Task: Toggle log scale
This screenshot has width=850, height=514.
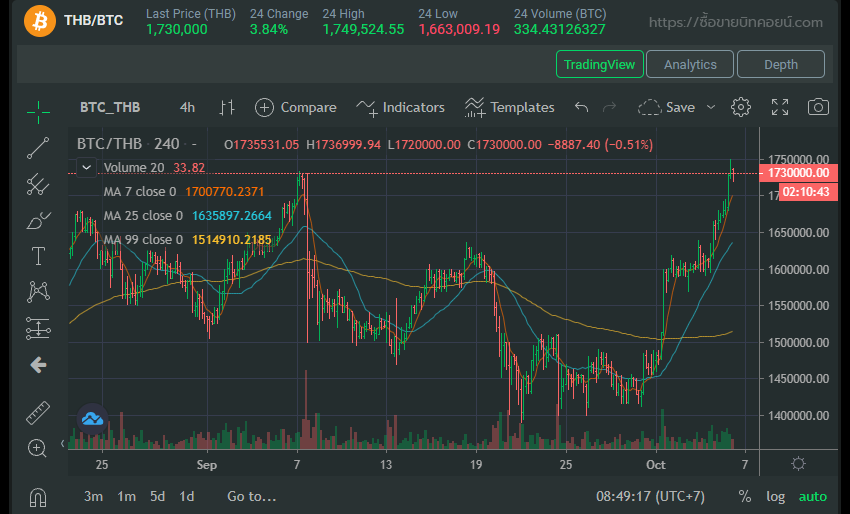Action: coord(775,496)
